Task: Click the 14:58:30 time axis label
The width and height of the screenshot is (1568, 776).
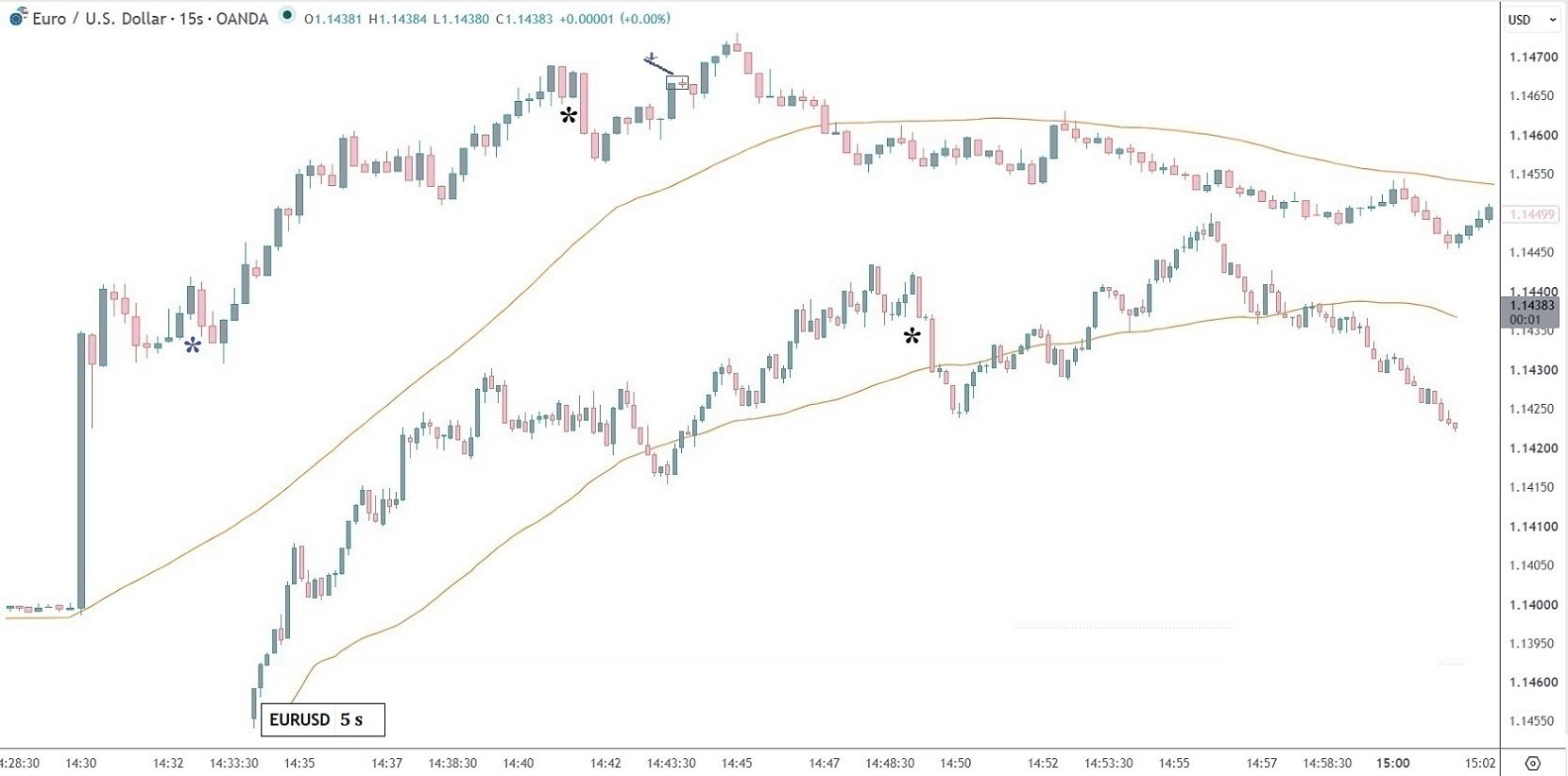Action: 1327,763
